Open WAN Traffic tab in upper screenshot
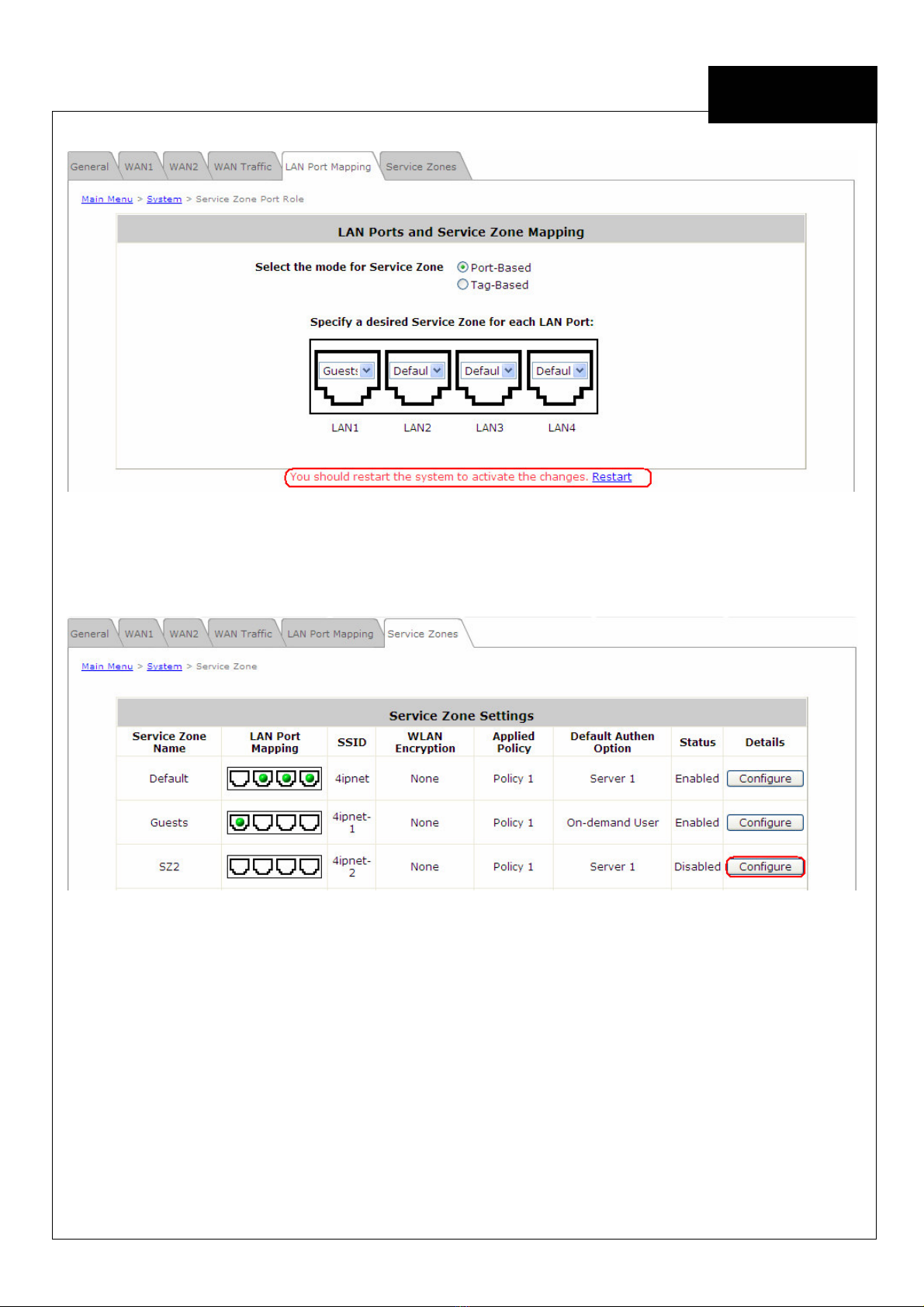This screenshot has height=1307, width=924. [243, 166]
